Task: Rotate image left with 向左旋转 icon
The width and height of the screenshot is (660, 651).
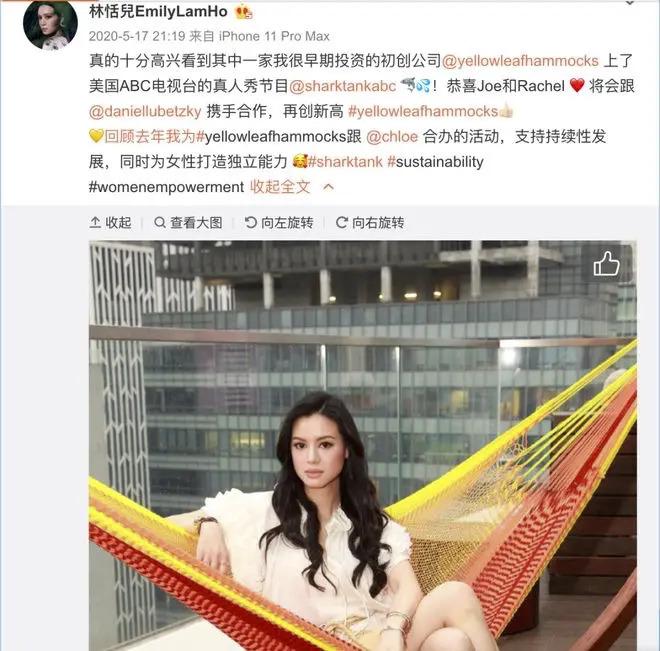Action: coord(251,222)
